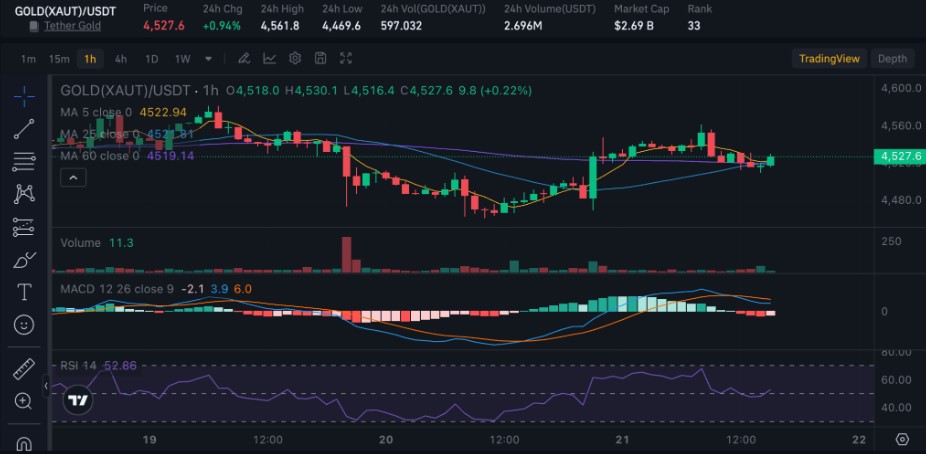Collapse the left drawing toolbar arrow
Screen dimensions: 926x454
click(x=45, y=386)
